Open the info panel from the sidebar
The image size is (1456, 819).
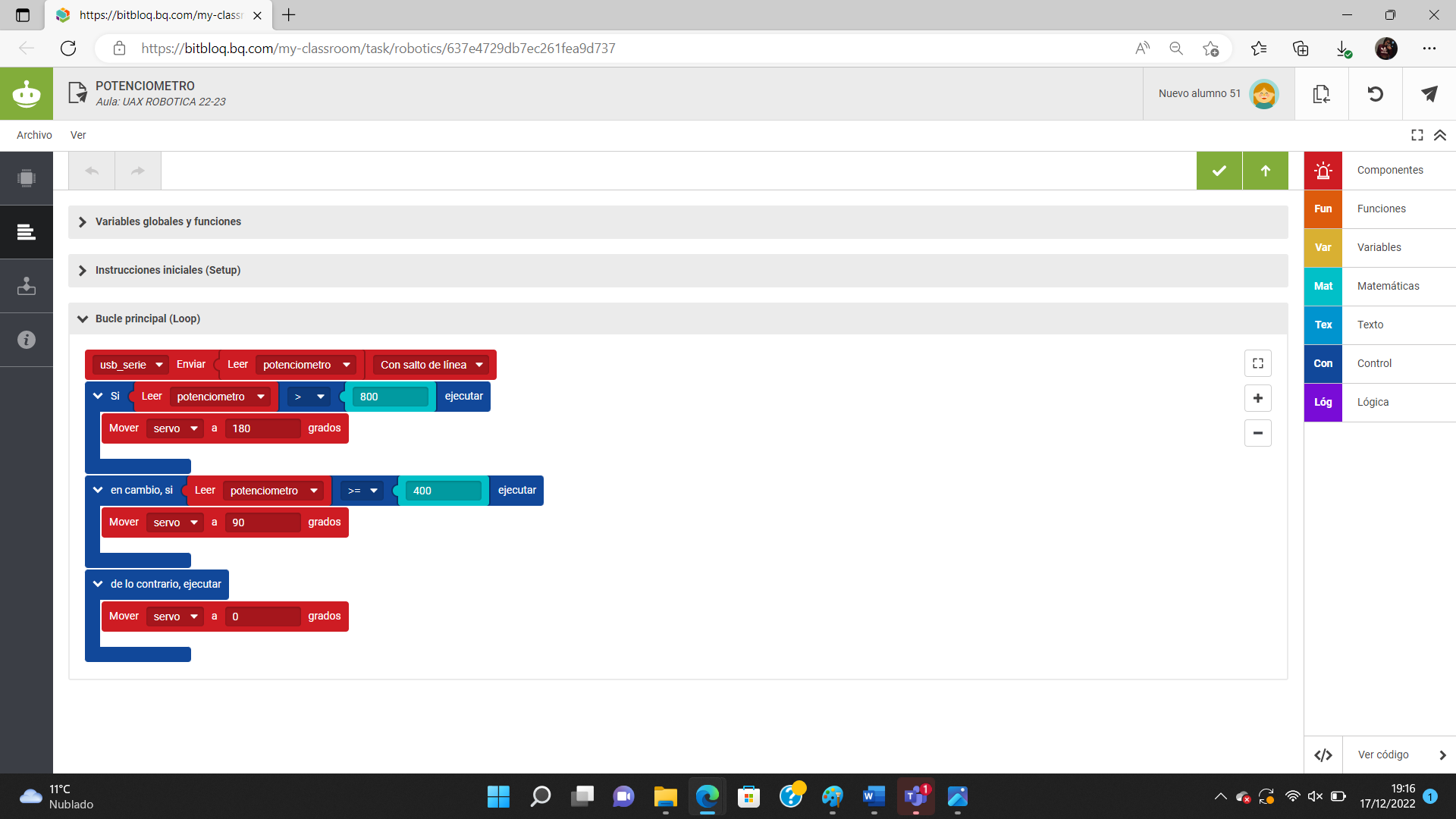click(27, 340)
